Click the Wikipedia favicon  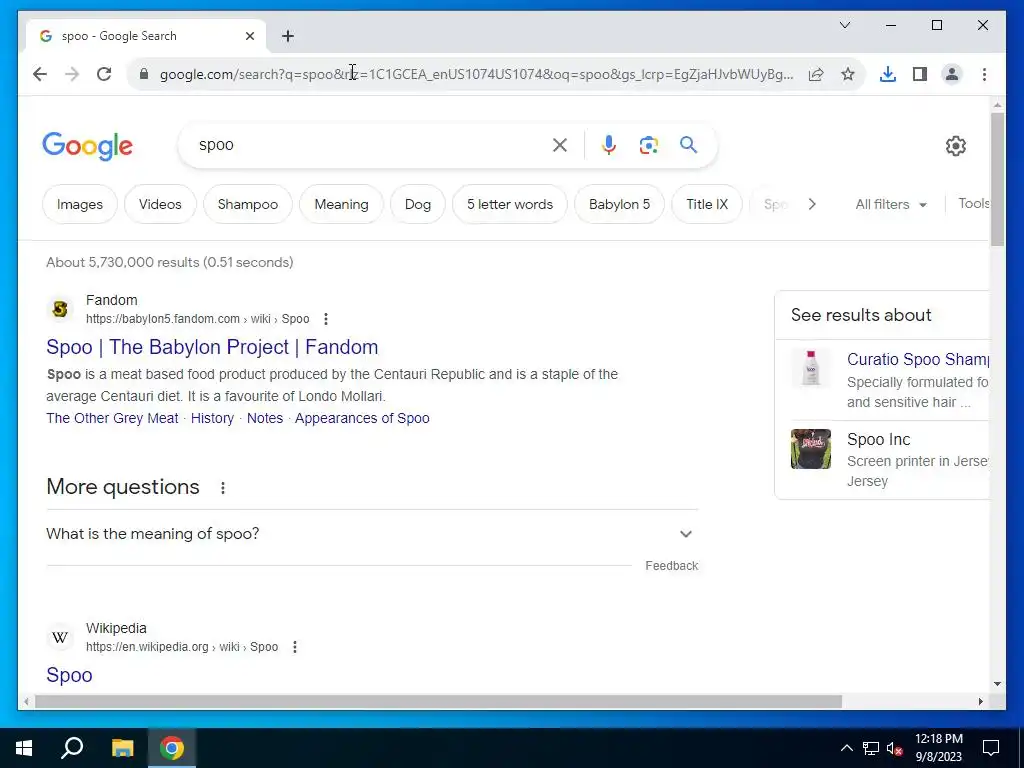click(60, 637)
